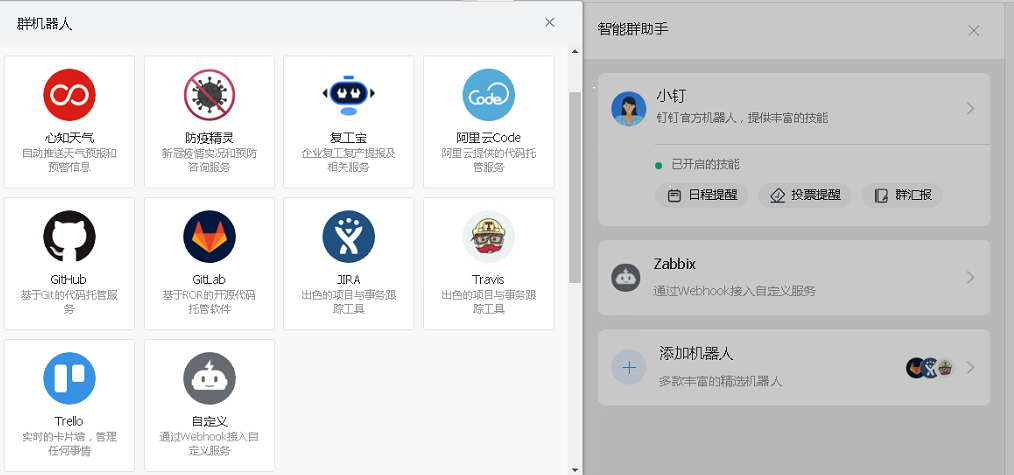Click 自动推送天气预报和预警信息 description
1014x475 pixels.
[69, 160]
